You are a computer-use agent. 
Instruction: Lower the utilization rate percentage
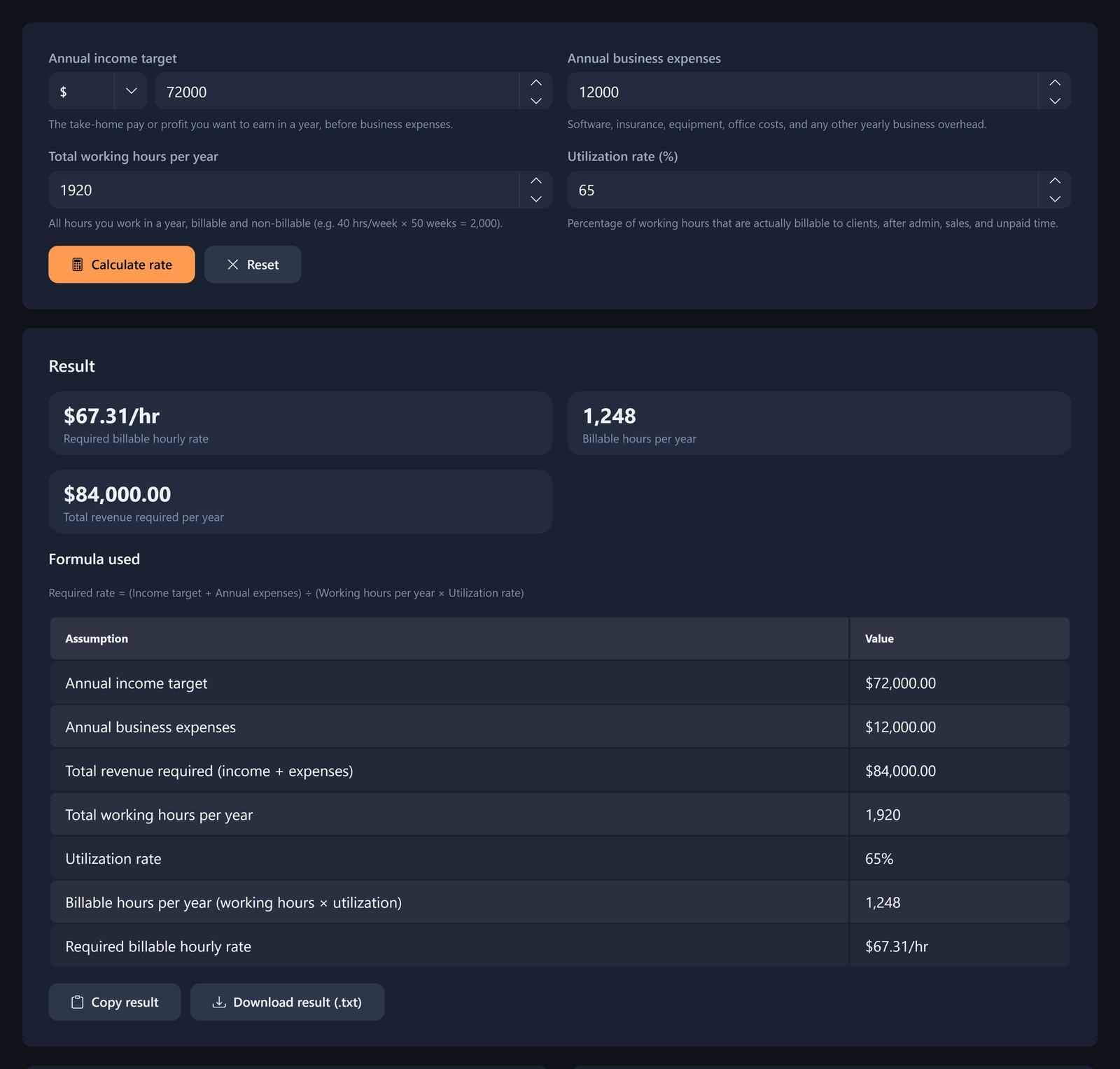(x=1055, y=199)
